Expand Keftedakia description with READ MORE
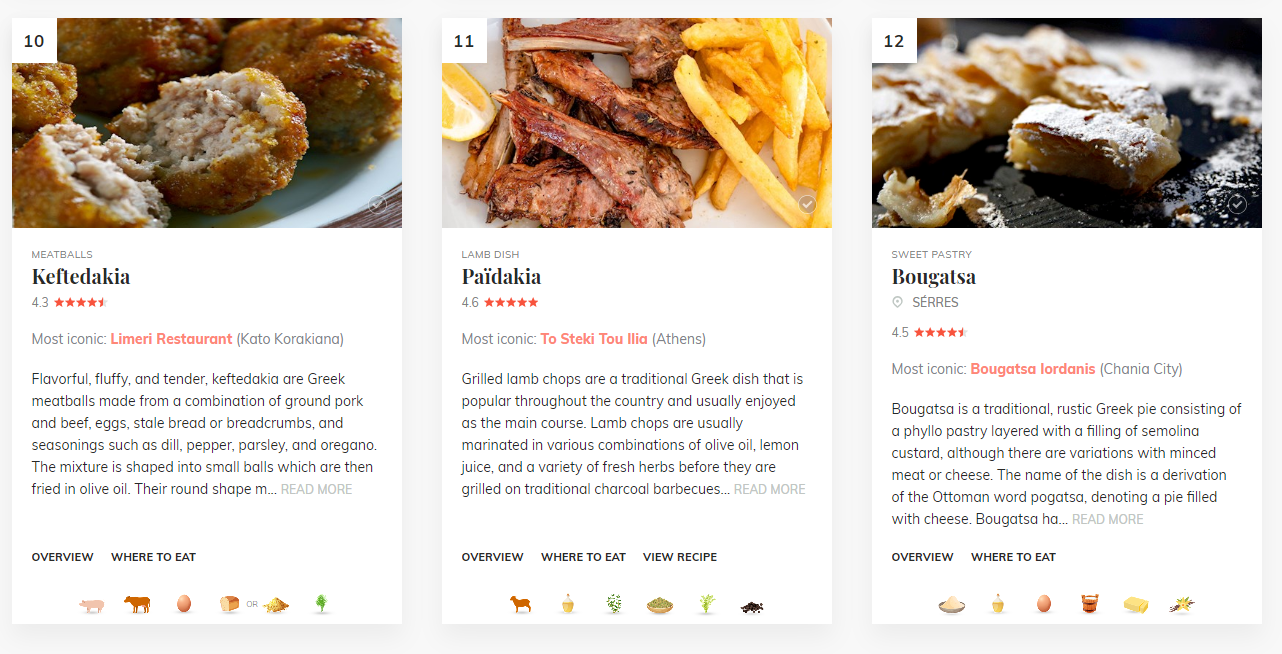This screenshot has height=654, width=1282. point(316,490)
